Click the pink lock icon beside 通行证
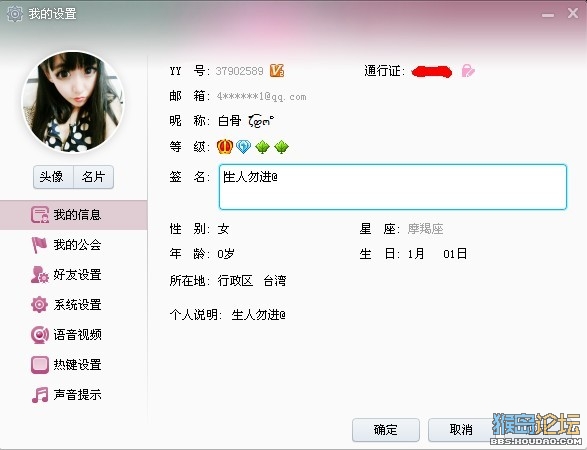The width and height of the screenshot is (587, 450). 468,70
